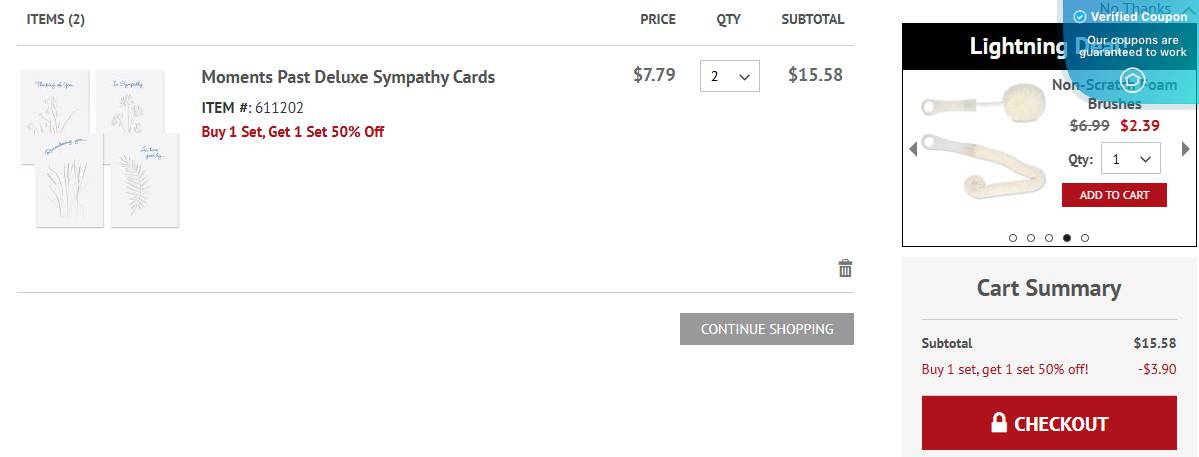1199x457 pixels.
Task: Select third Lightning Deals carousel dot
Action: coord(1049,238)
